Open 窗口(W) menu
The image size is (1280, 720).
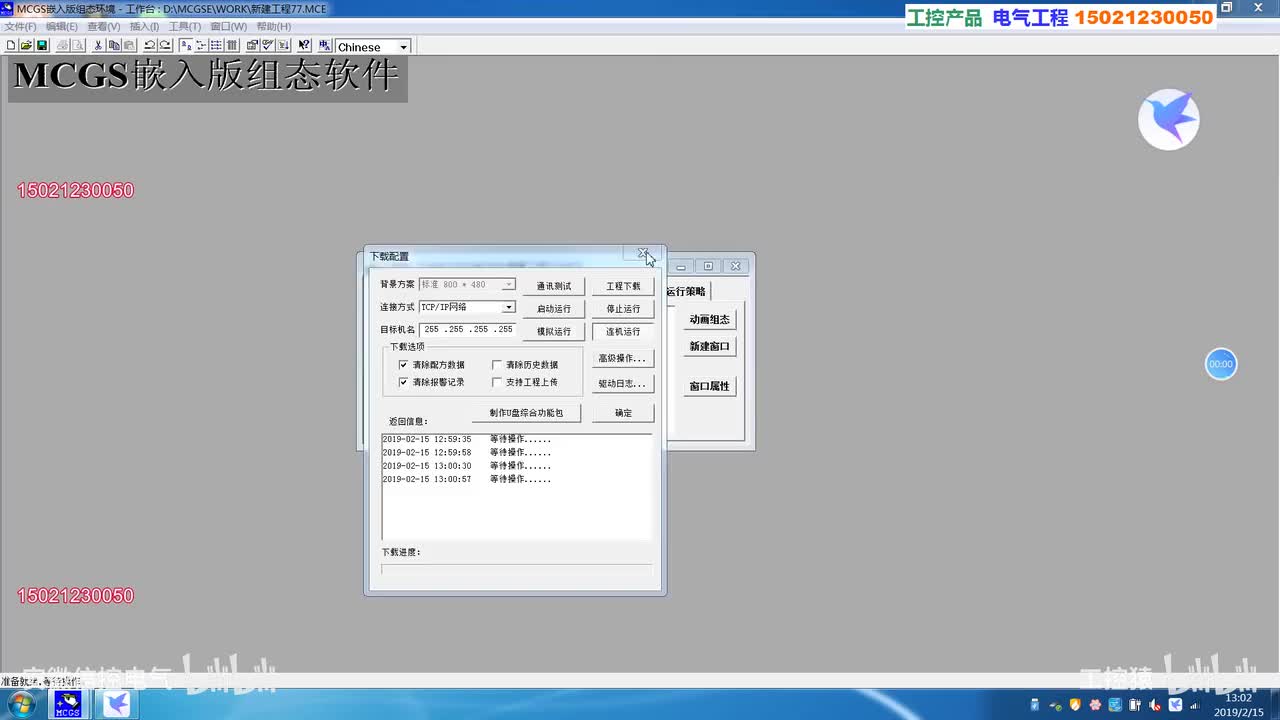[x=228, y=27]
